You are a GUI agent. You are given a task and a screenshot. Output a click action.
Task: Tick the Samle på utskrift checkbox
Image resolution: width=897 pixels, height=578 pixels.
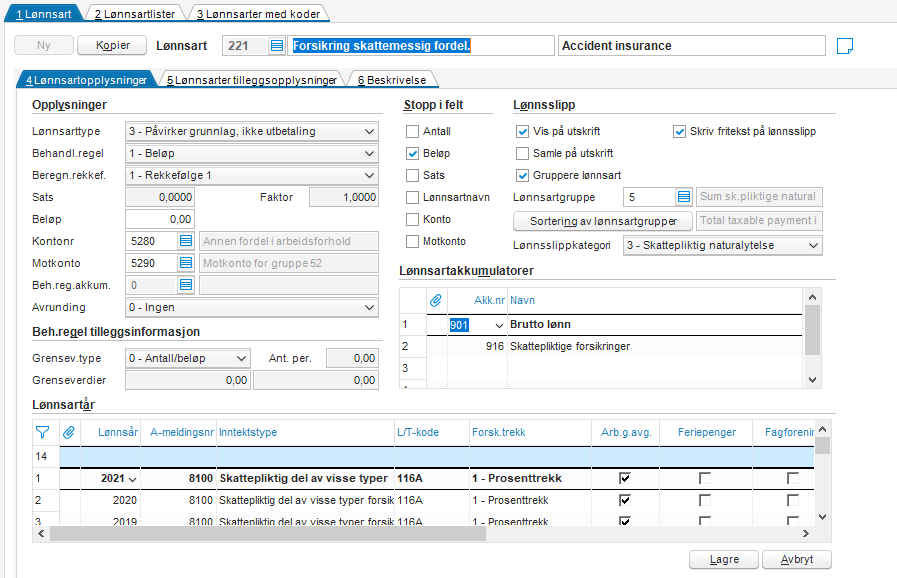click(x=522, y=154)
